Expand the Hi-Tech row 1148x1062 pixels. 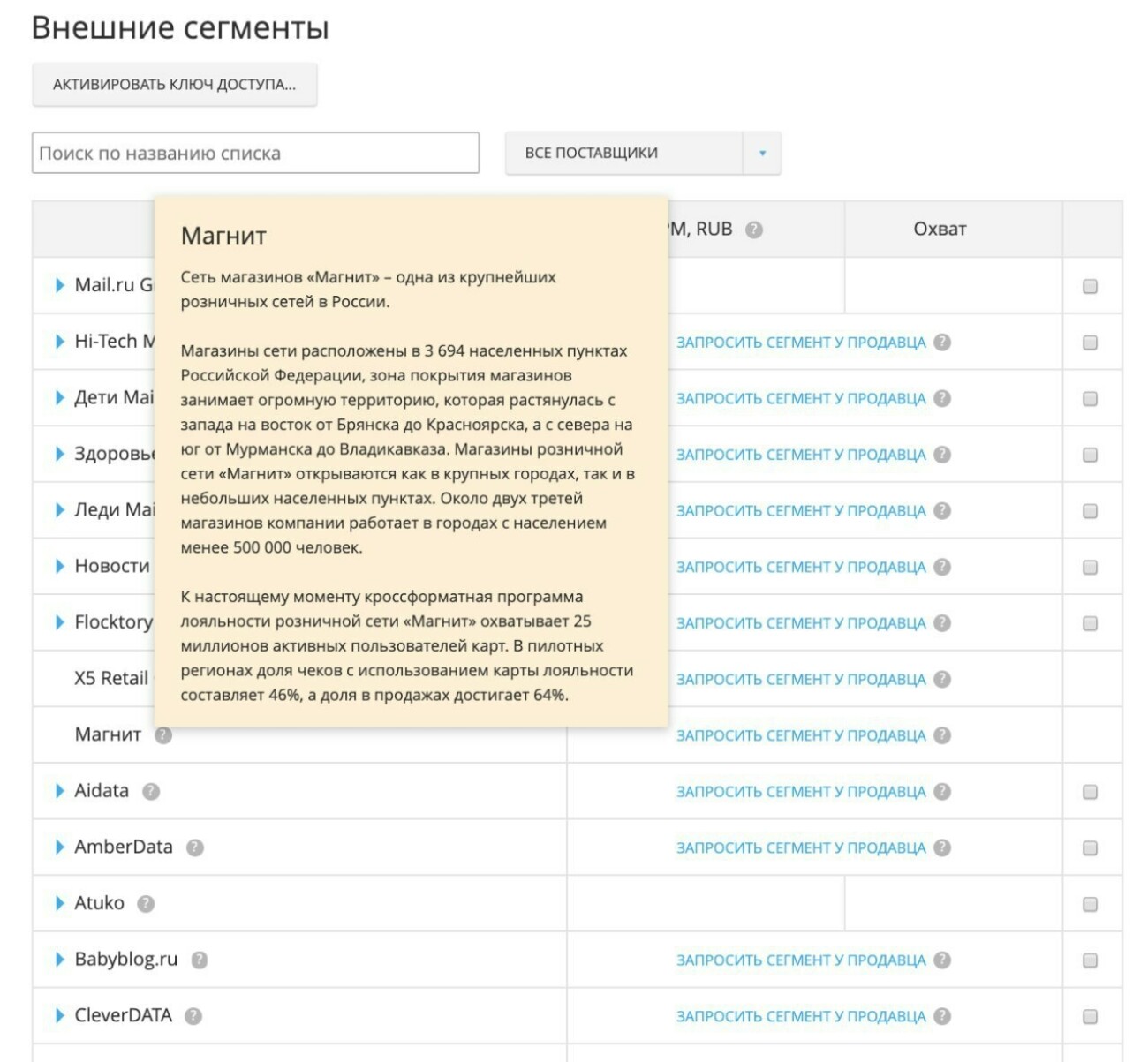[59, 342]
